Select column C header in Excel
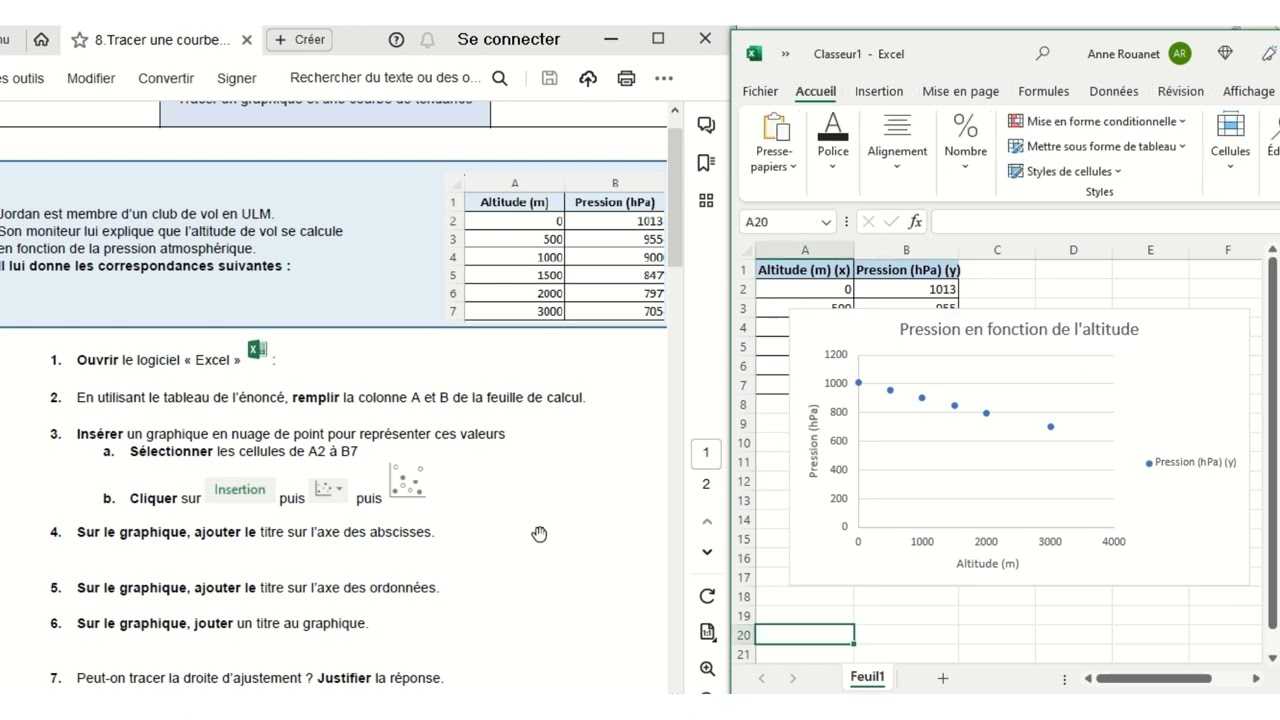Viewport: 1280px width, 720px height. 997,250
